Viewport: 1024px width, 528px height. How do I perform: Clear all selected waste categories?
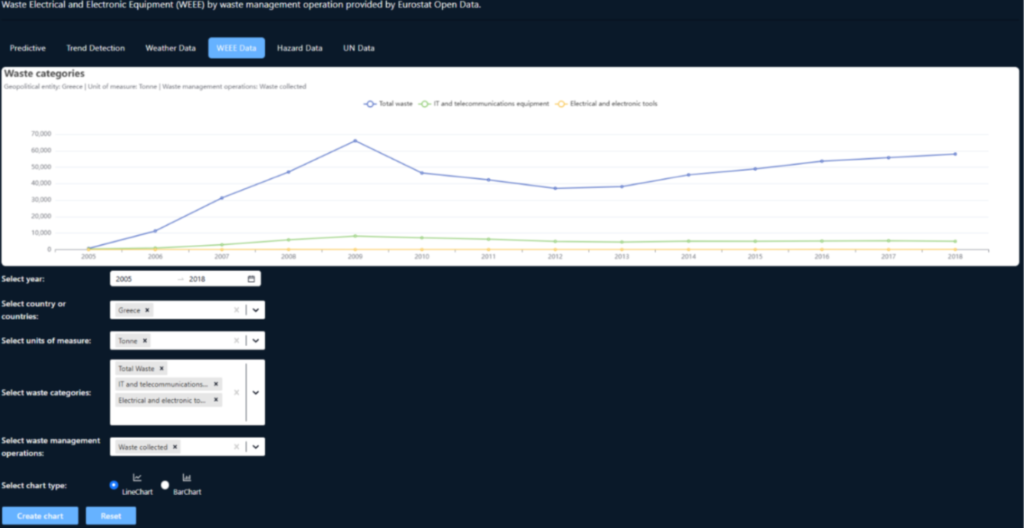237,392
